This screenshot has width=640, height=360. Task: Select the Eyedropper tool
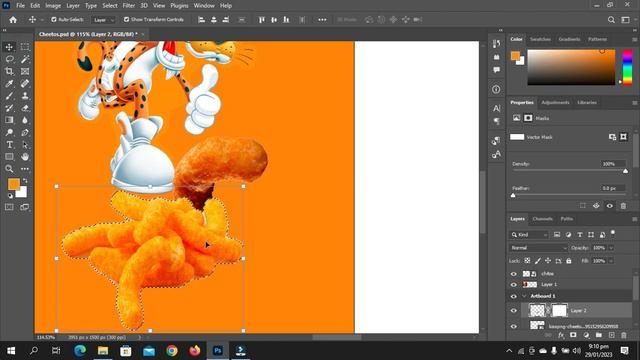[9, 84]
